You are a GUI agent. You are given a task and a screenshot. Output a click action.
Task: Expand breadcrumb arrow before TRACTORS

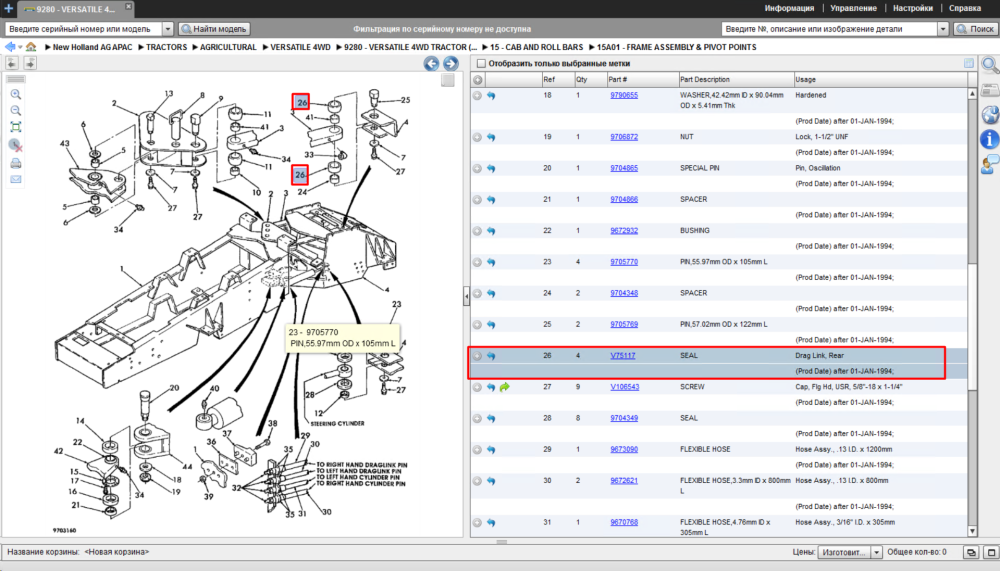(142, 47)
